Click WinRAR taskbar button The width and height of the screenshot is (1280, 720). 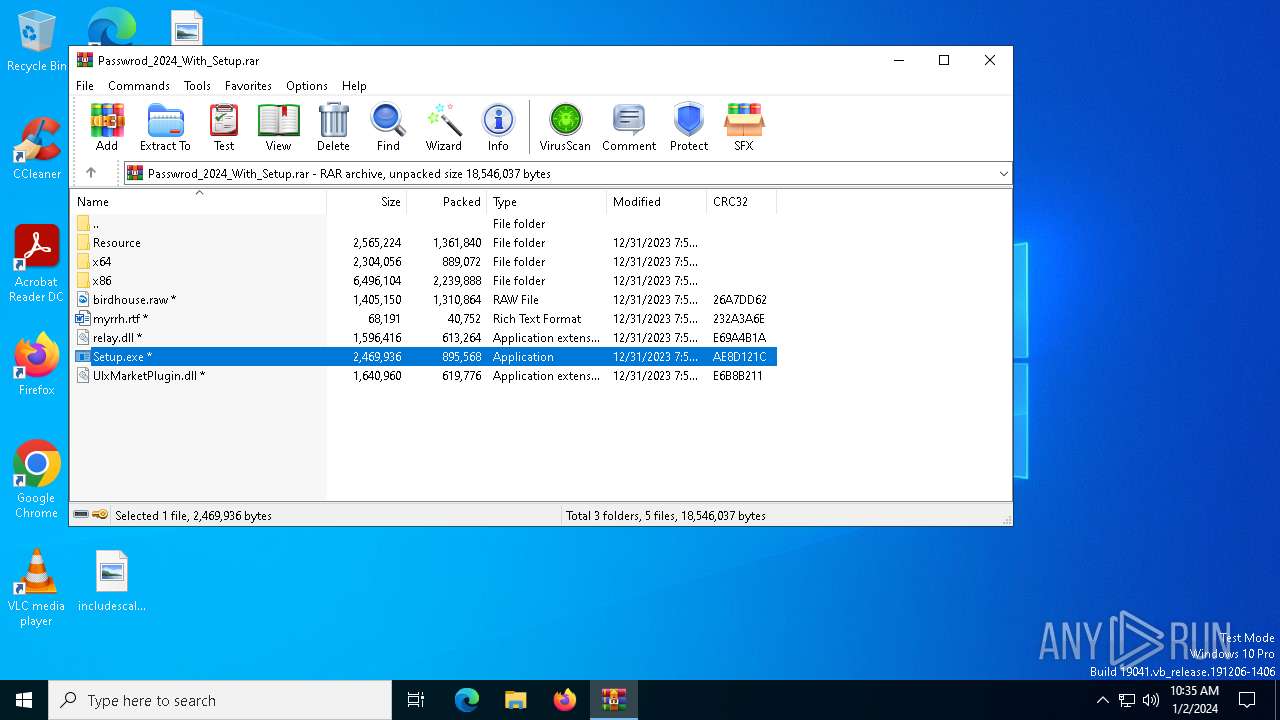coord(614,700)
